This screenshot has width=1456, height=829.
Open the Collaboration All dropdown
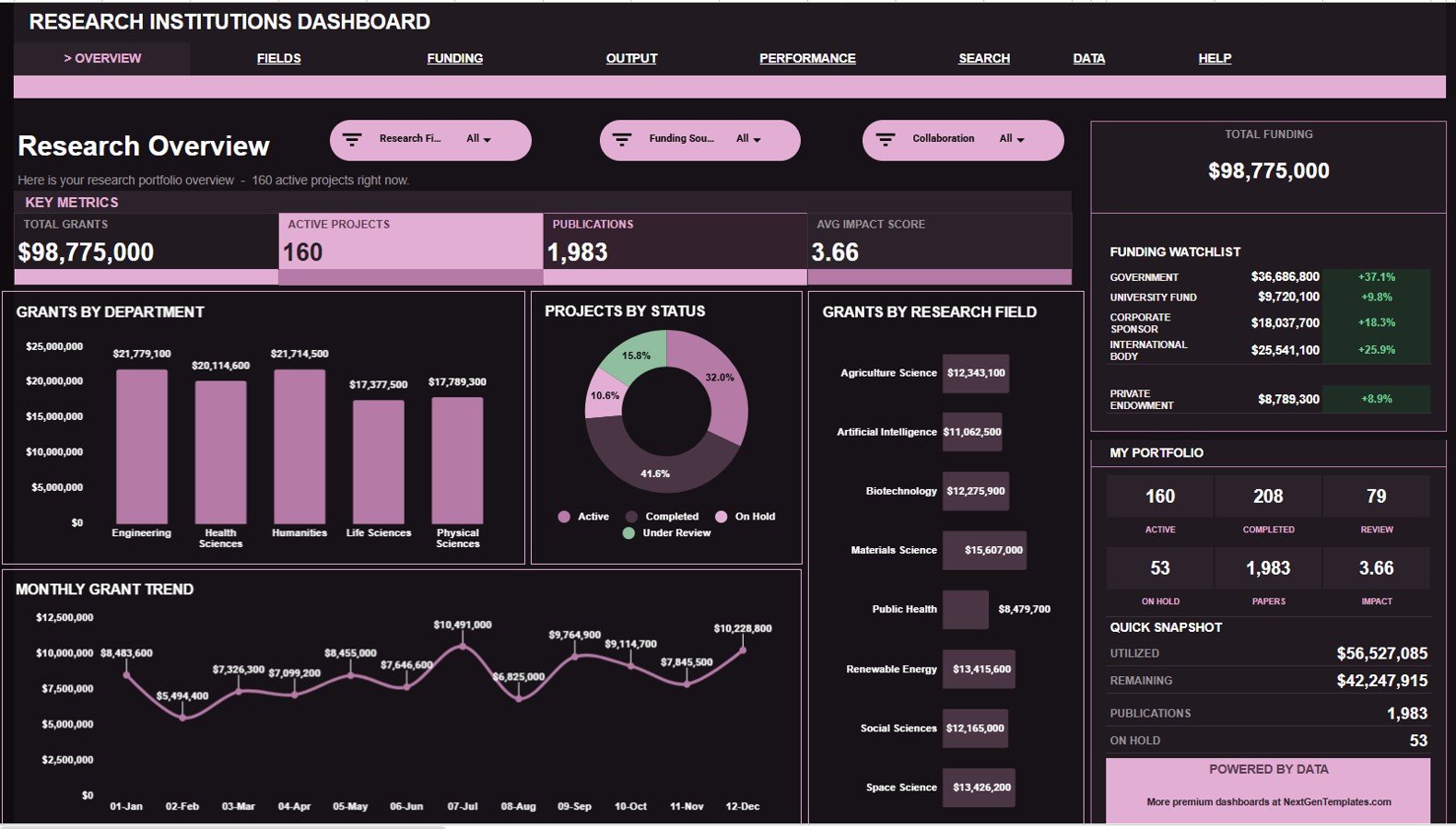pos(1012,139)
